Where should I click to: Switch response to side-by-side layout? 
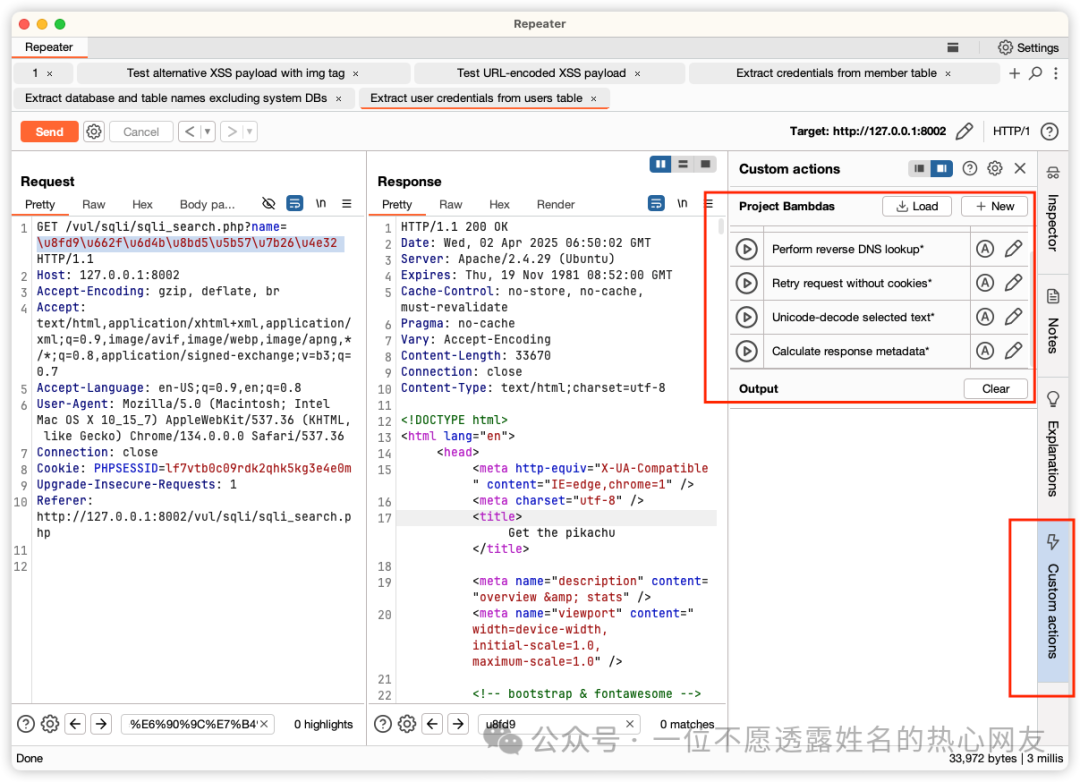pyautogui.click(x=660, y=164)
